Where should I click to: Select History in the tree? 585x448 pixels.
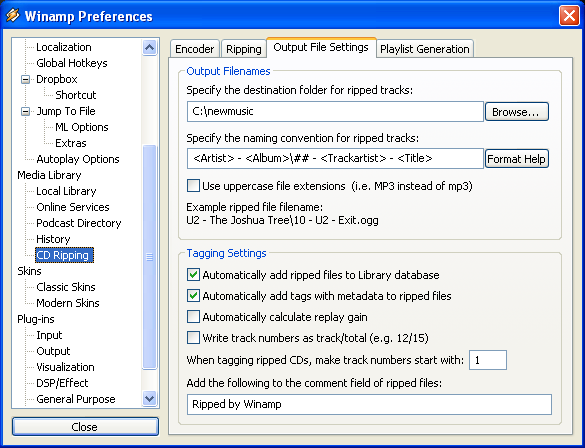coord(53,239)
